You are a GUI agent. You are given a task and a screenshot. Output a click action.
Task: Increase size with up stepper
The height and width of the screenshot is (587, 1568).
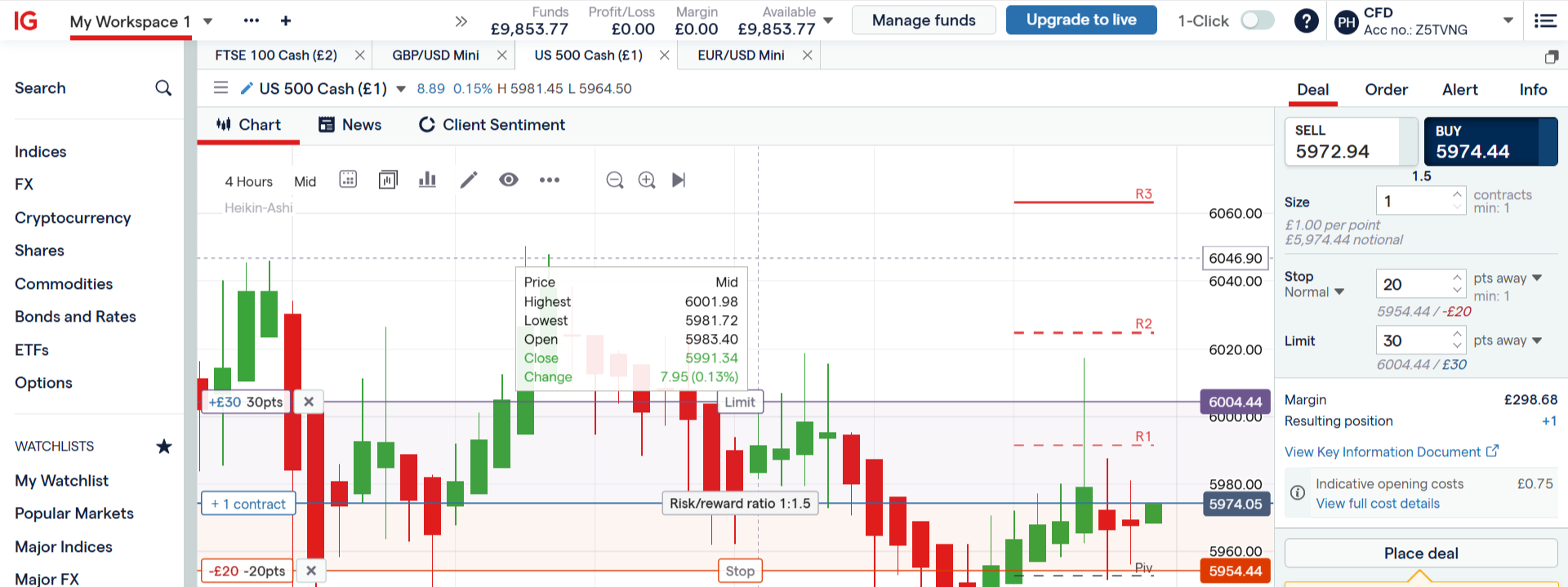1457,194
